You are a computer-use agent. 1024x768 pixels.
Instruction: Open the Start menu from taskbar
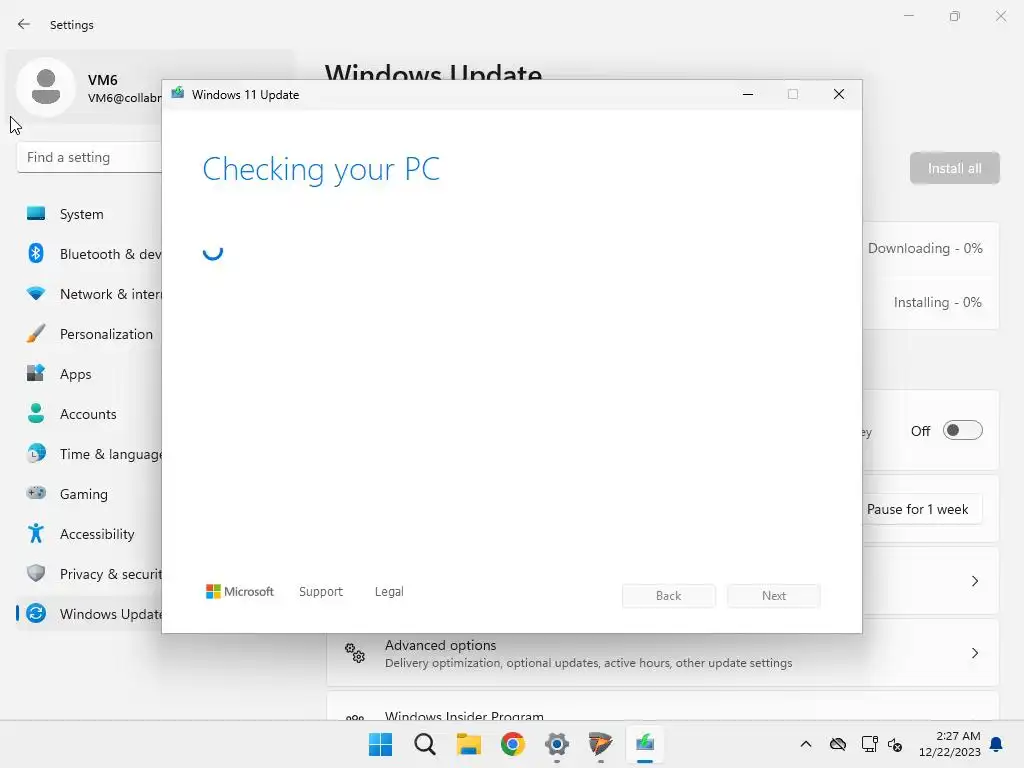[x=380, y=744]
